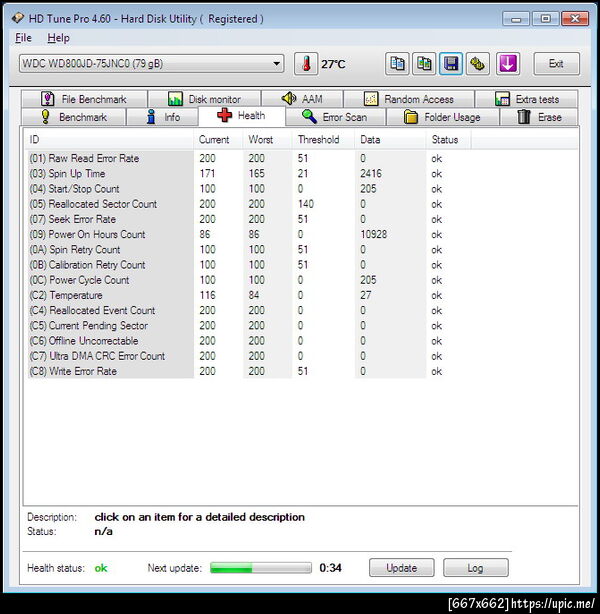Select the Reallocated Sector Count row

click(x=249, y=204)
